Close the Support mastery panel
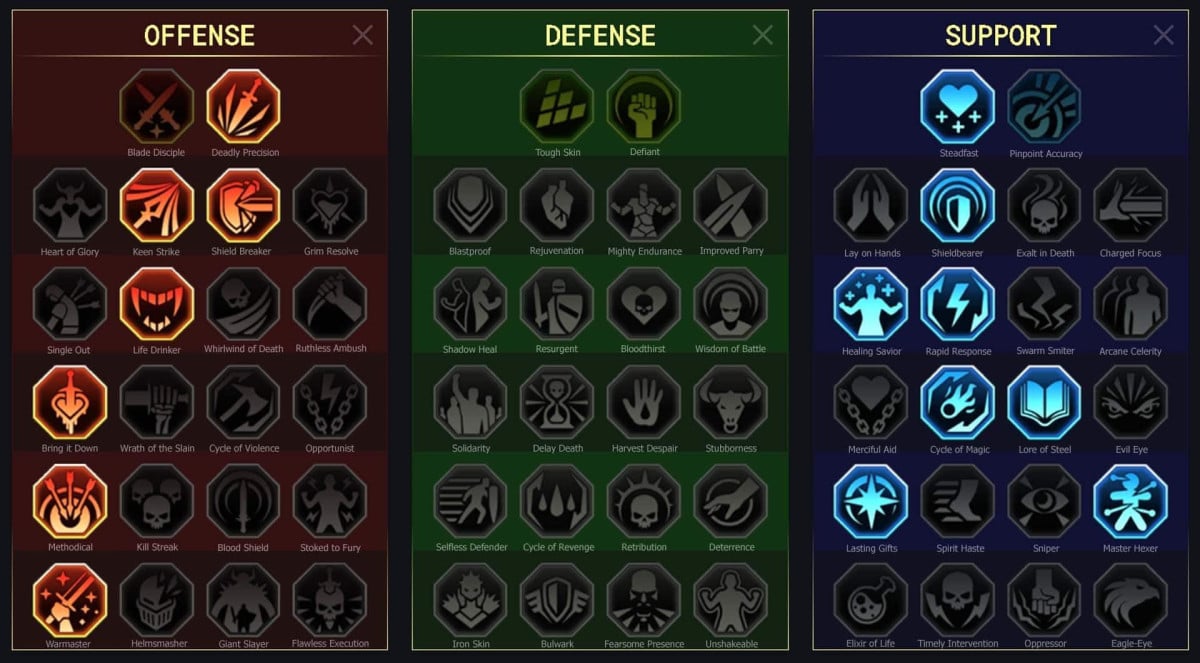The height and width of the screenshot is (663, 1200). point(1164,35)
